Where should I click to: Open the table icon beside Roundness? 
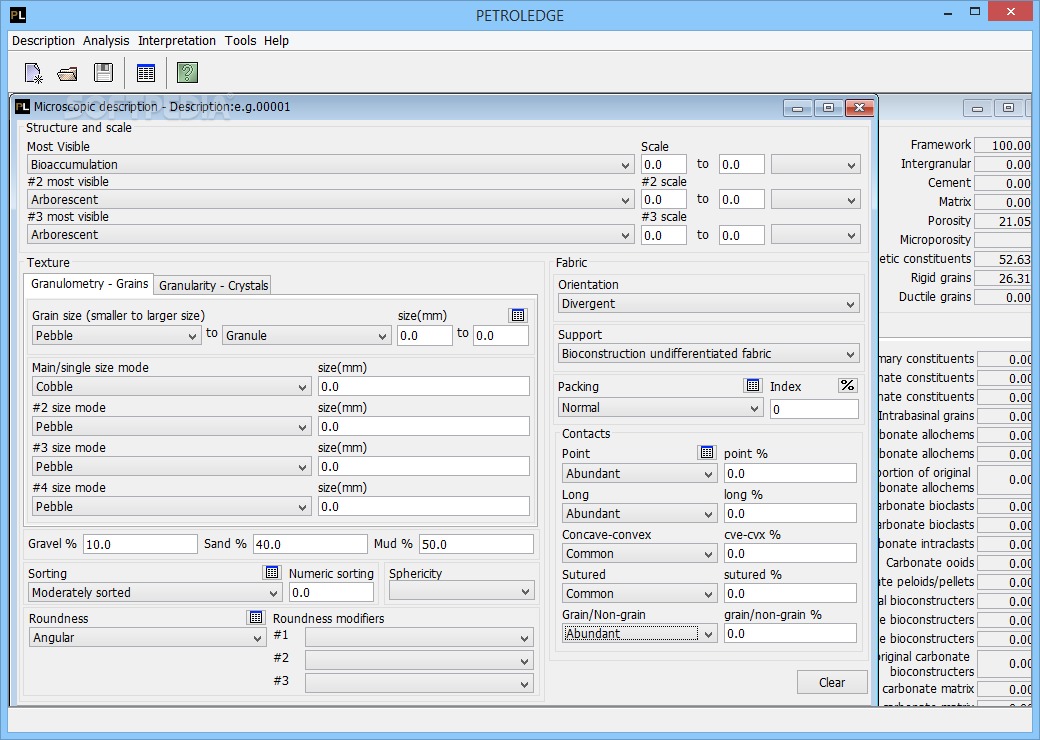coord(256,617)
